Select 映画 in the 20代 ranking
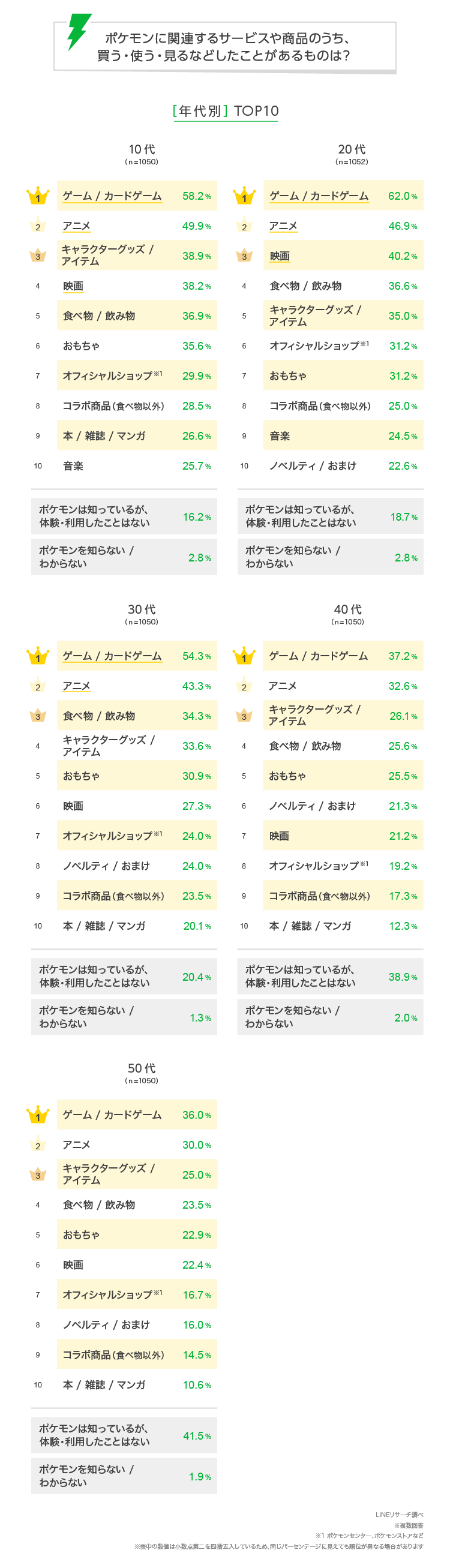The height and width of the screenshot is (1568, 450). [x=280, y=256]
